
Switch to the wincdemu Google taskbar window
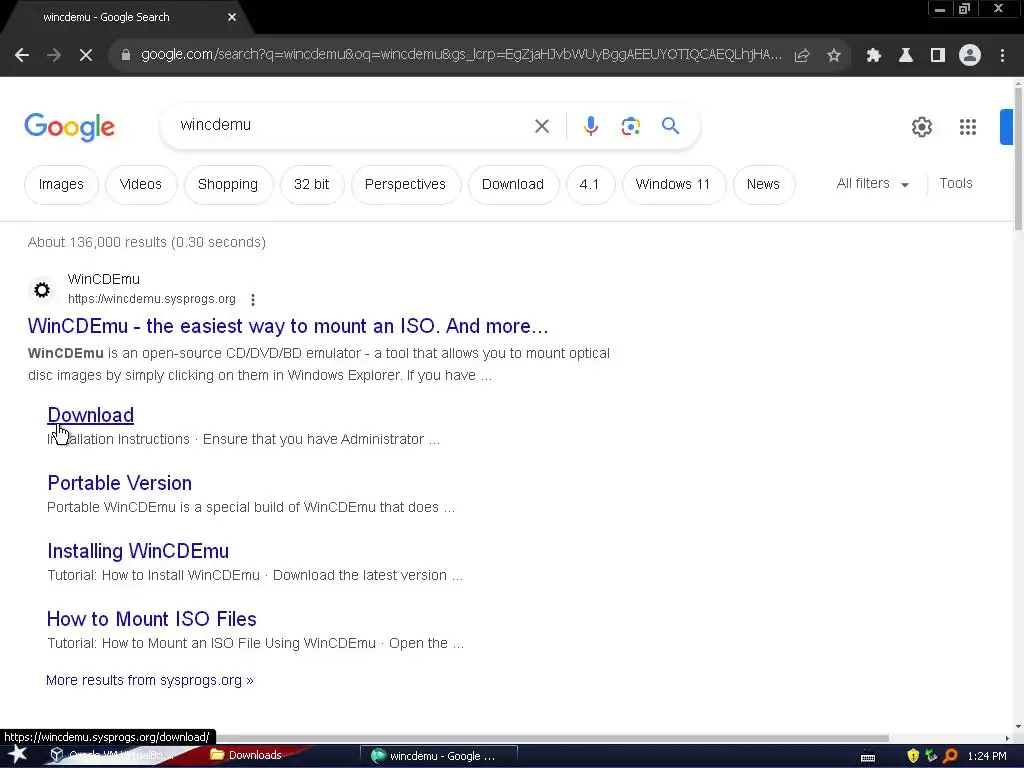point(438,756)
